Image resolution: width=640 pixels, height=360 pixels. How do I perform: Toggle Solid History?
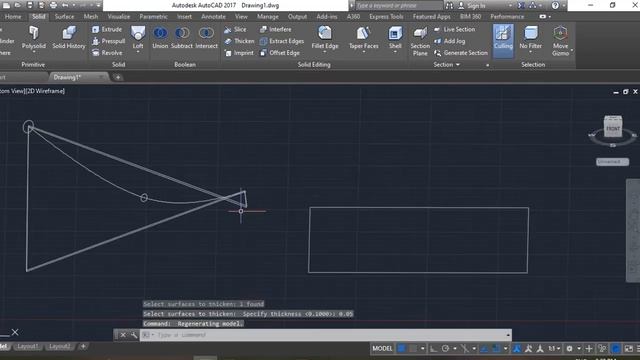pos(69,38)
